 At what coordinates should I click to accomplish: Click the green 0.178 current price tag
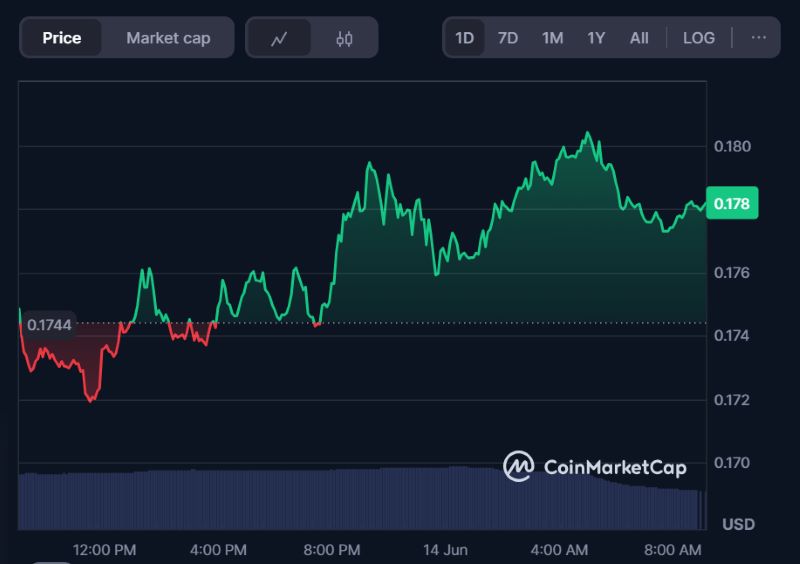(x=732, y=203)
